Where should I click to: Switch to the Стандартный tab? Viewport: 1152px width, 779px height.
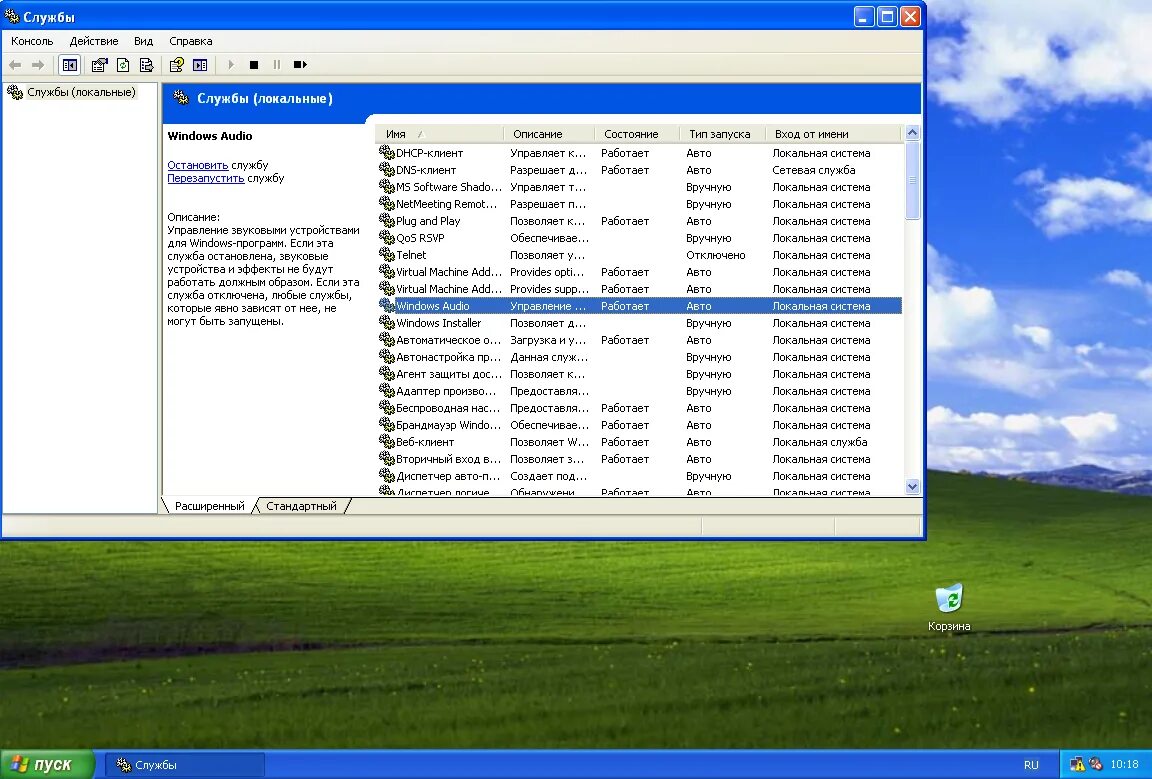click(301, 506)
